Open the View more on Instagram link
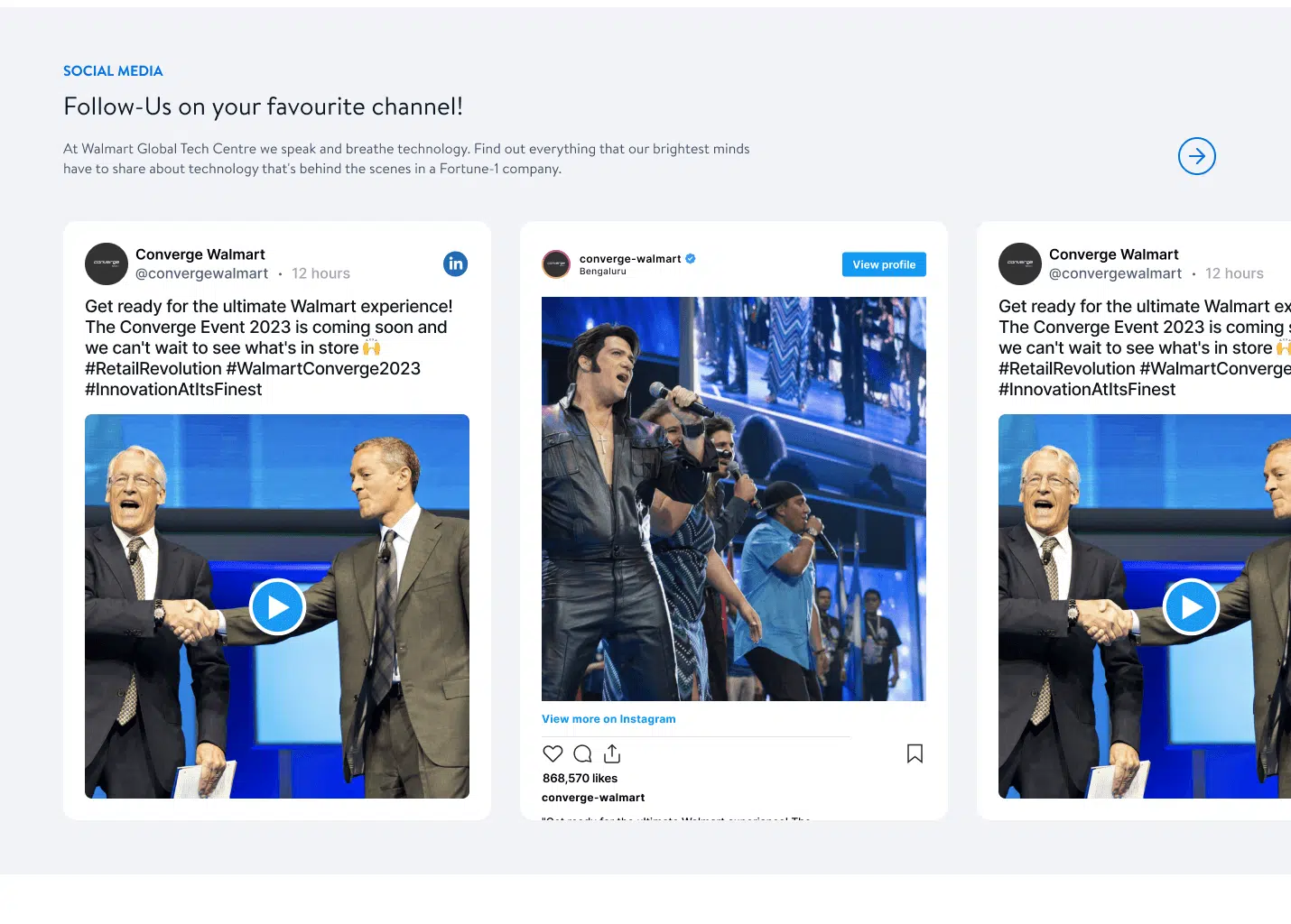 [608, 719]
